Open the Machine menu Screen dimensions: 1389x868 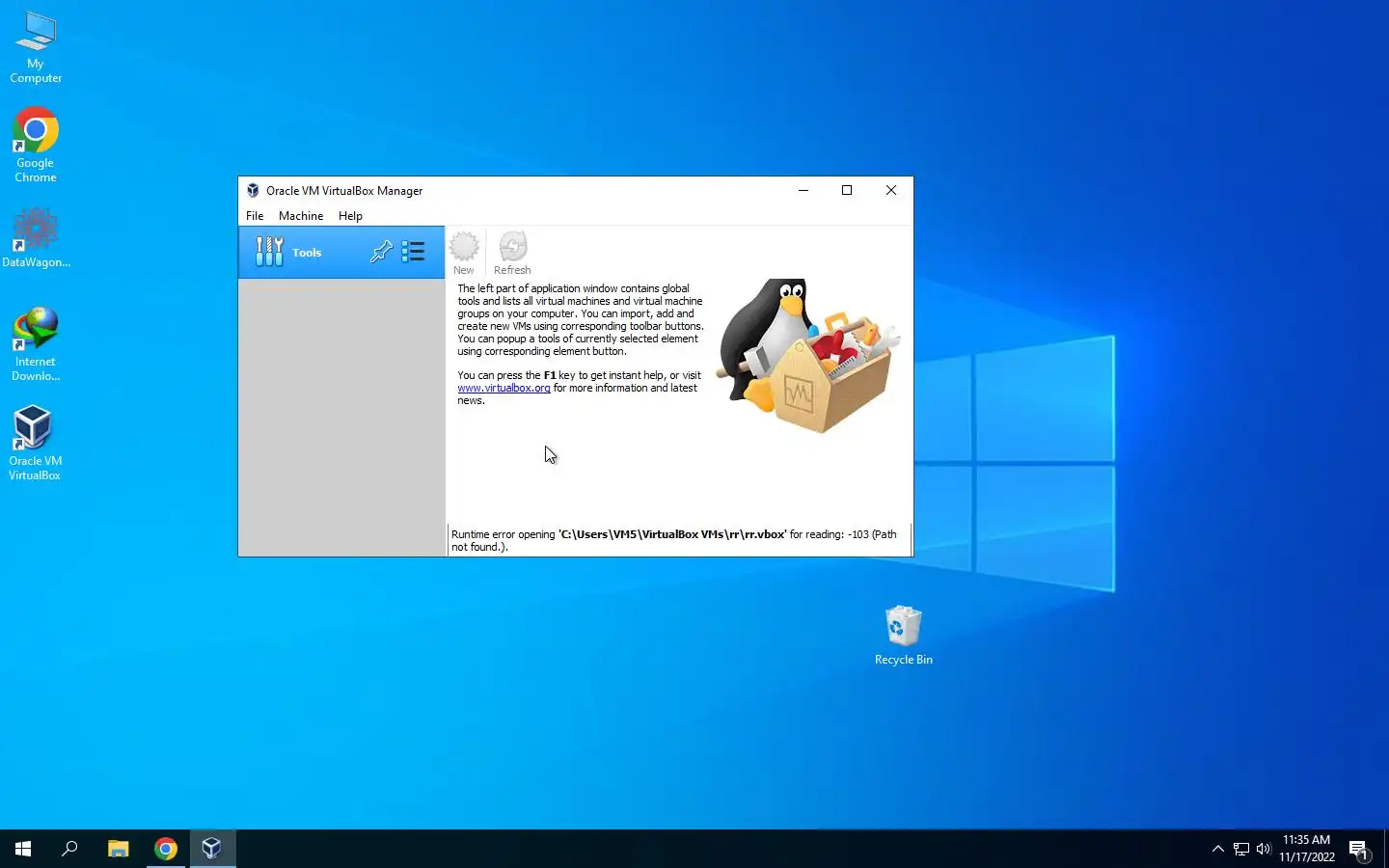(x=301, y=216)
